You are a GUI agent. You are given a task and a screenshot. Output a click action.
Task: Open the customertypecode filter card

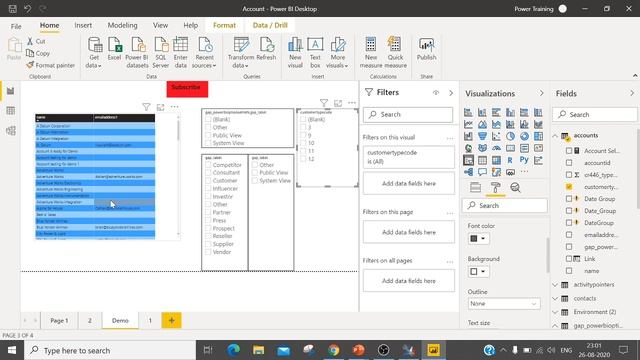(409, 157)
